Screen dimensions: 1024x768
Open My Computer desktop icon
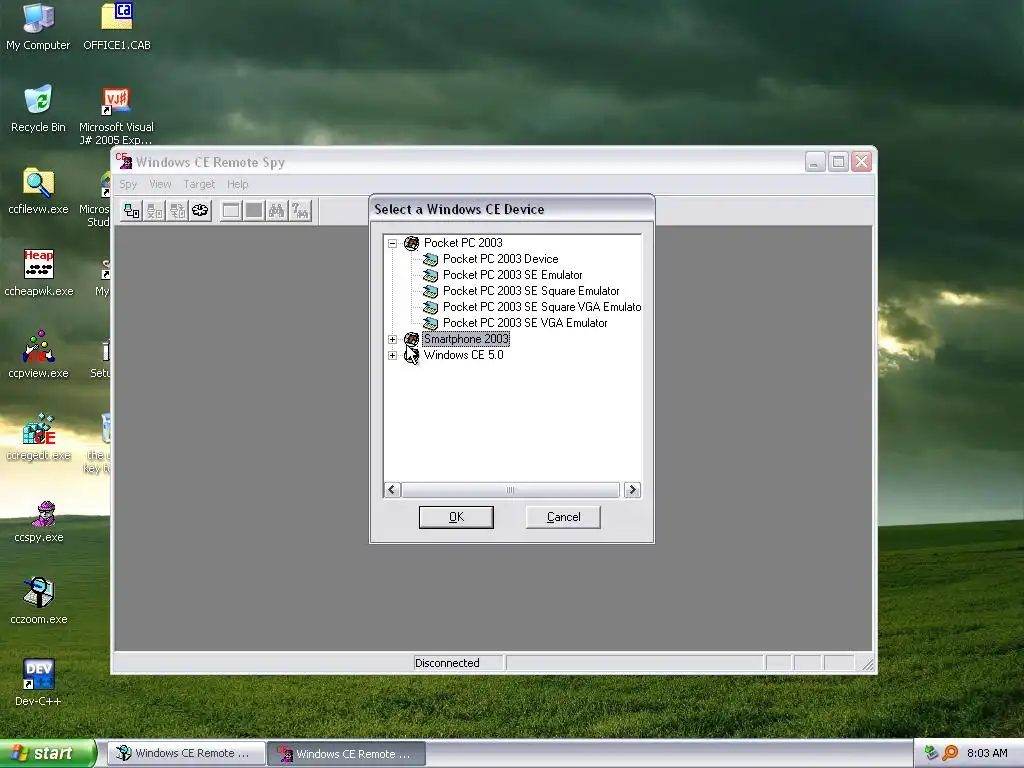(x=38, y=26)
